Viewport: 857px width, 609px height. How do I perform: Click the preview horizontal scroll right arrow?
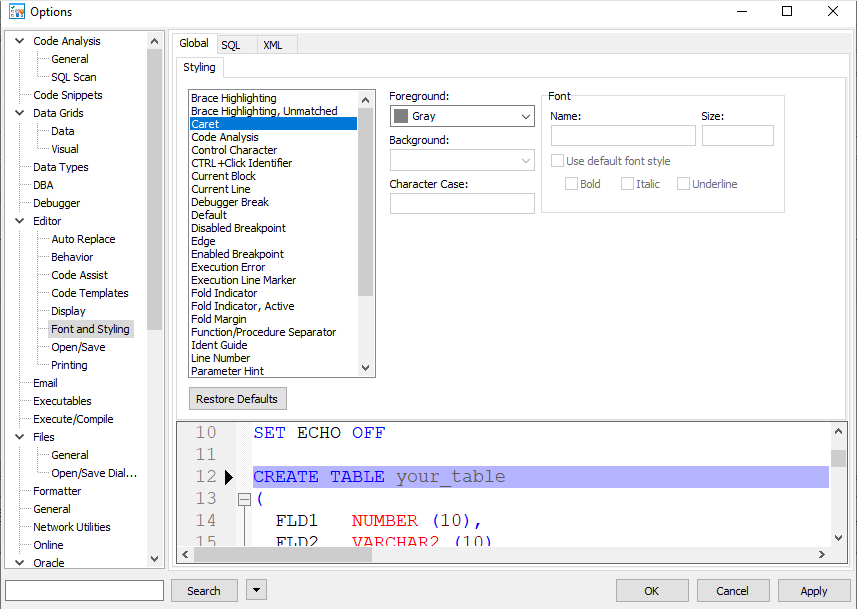pos(821,554)
